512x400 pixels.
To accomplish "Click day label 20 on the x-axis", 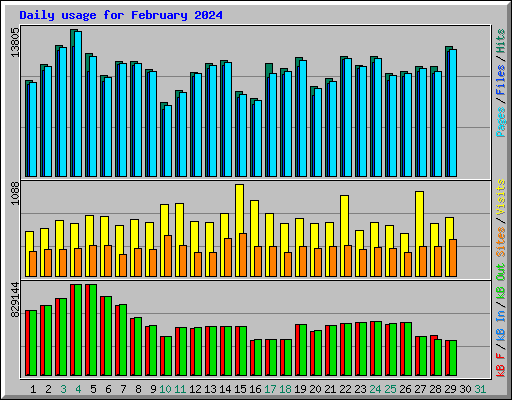I will (x=315, y=389).
